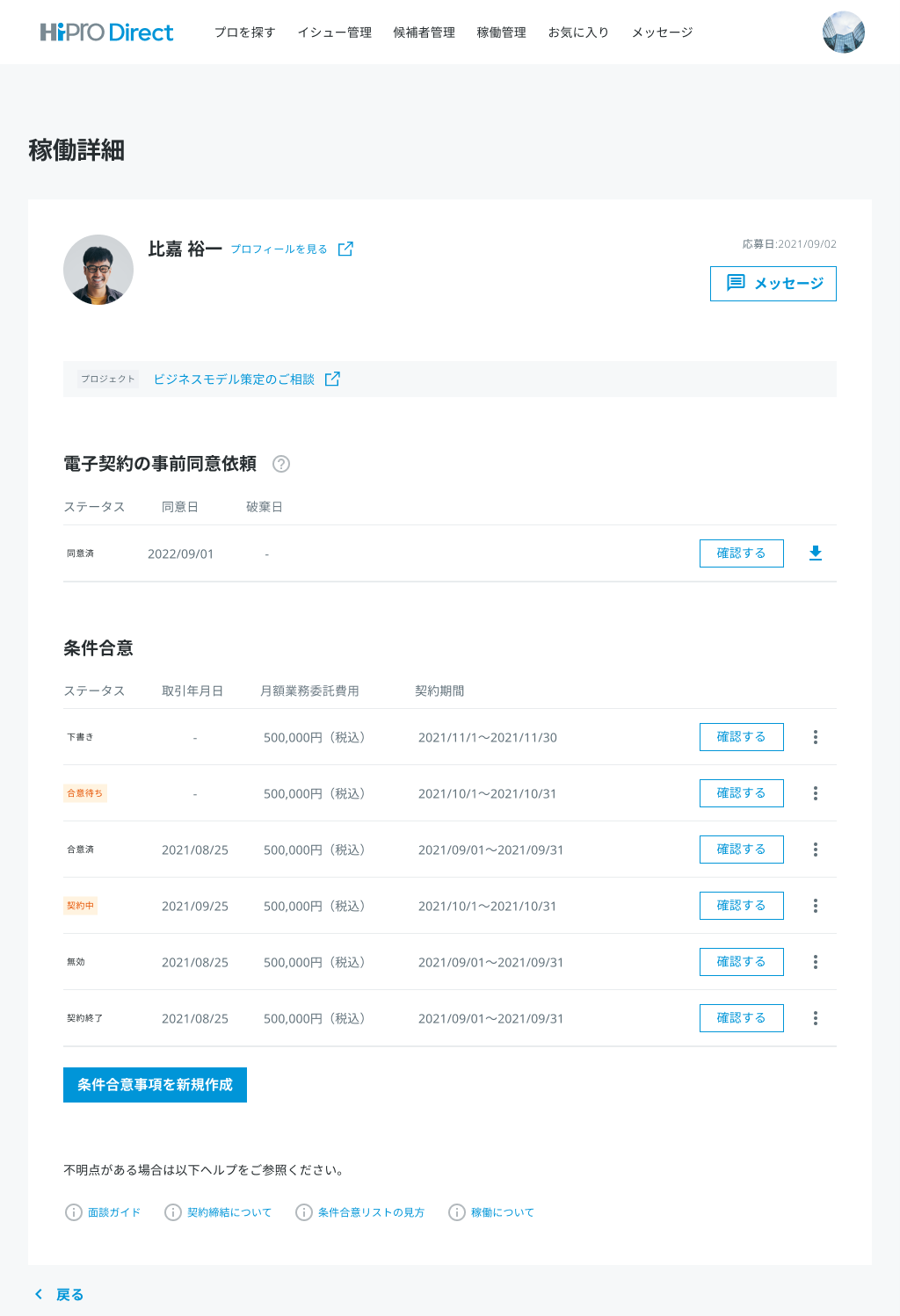The width and height of the screenshot is (900, 1316).
Task: Open the HiPro Direct logo home link
Action: coord(106,33)
